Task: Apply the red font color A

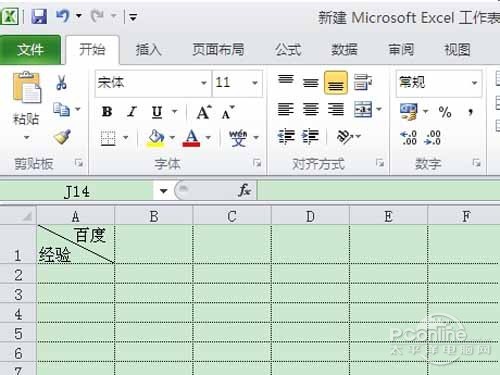Action: coord(191,138)
